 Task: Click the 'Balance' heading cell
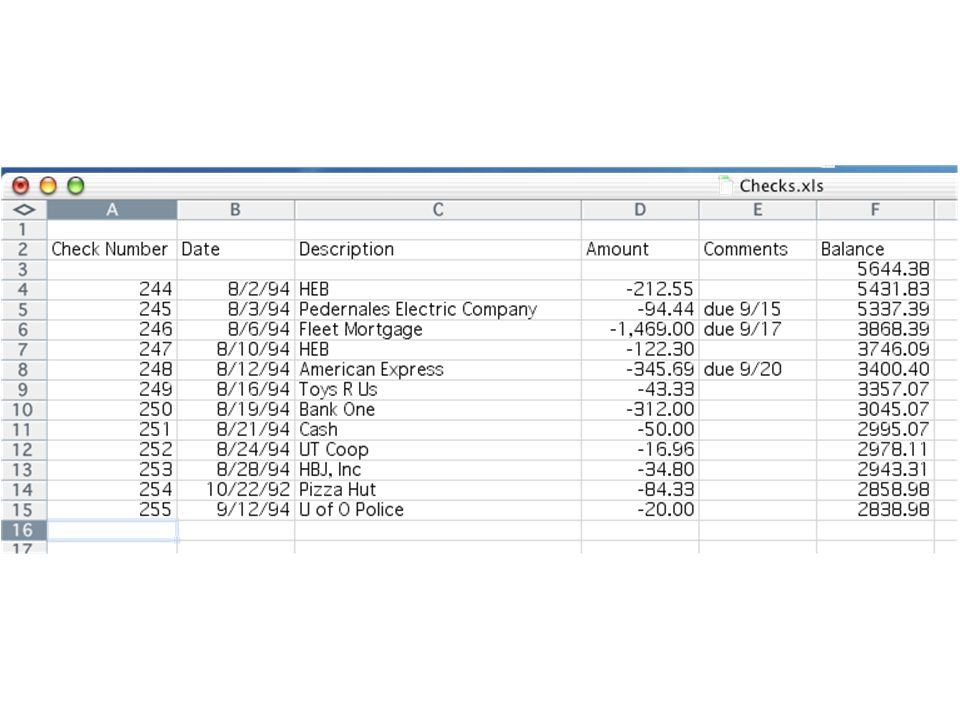pos(875,250)
